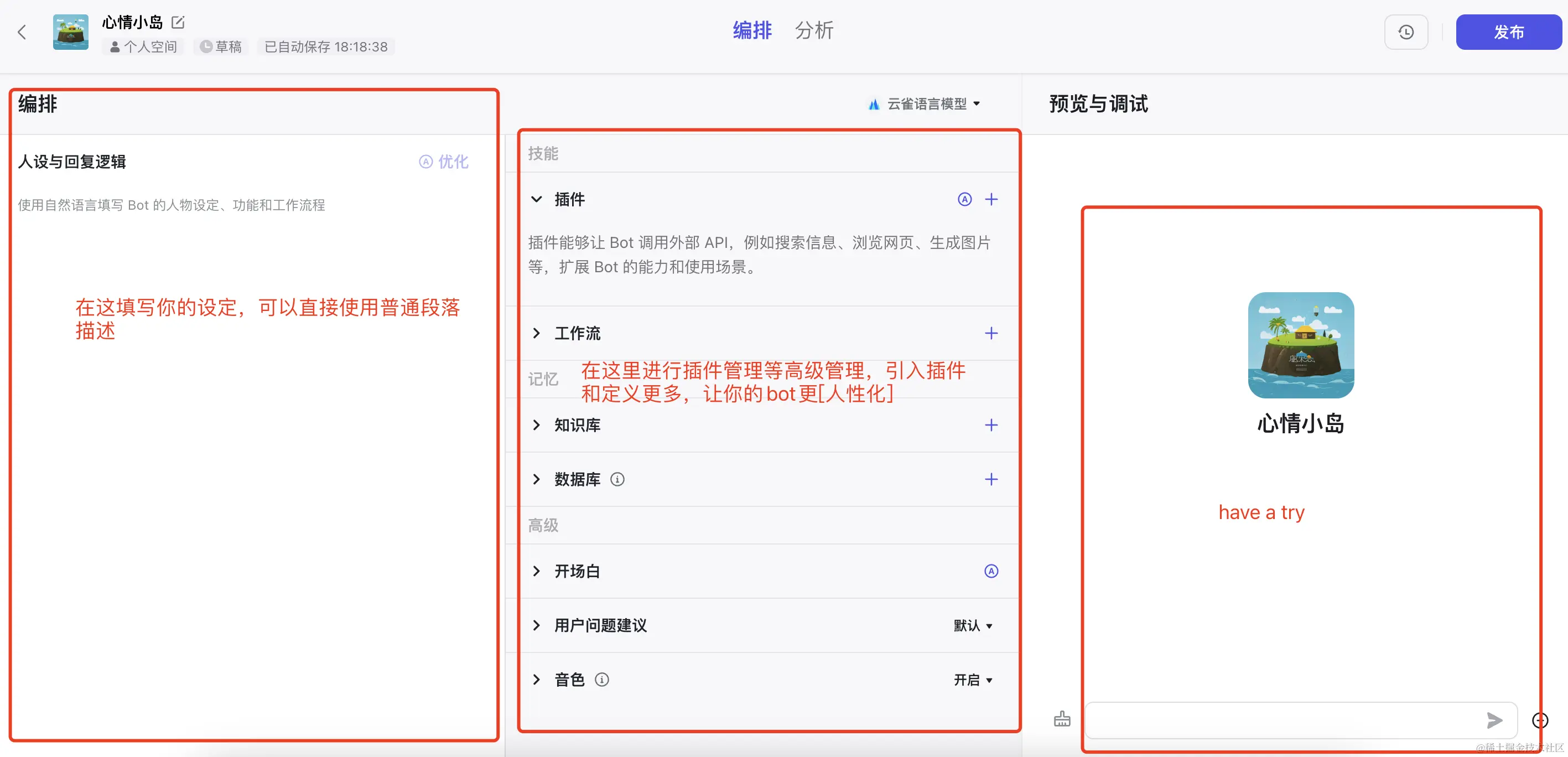
Task: Click 优化 to optimize the persona prompt
Action: point(453,162)
